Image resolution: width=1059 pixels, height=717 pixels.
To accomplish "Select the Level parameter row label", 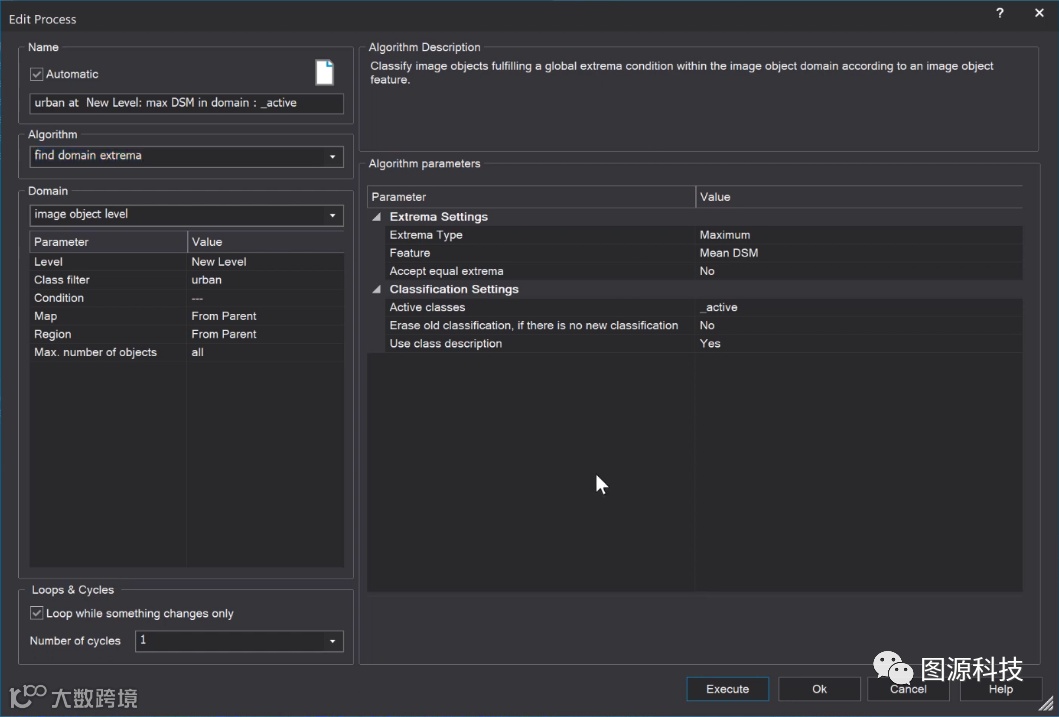I will [48, 262].
